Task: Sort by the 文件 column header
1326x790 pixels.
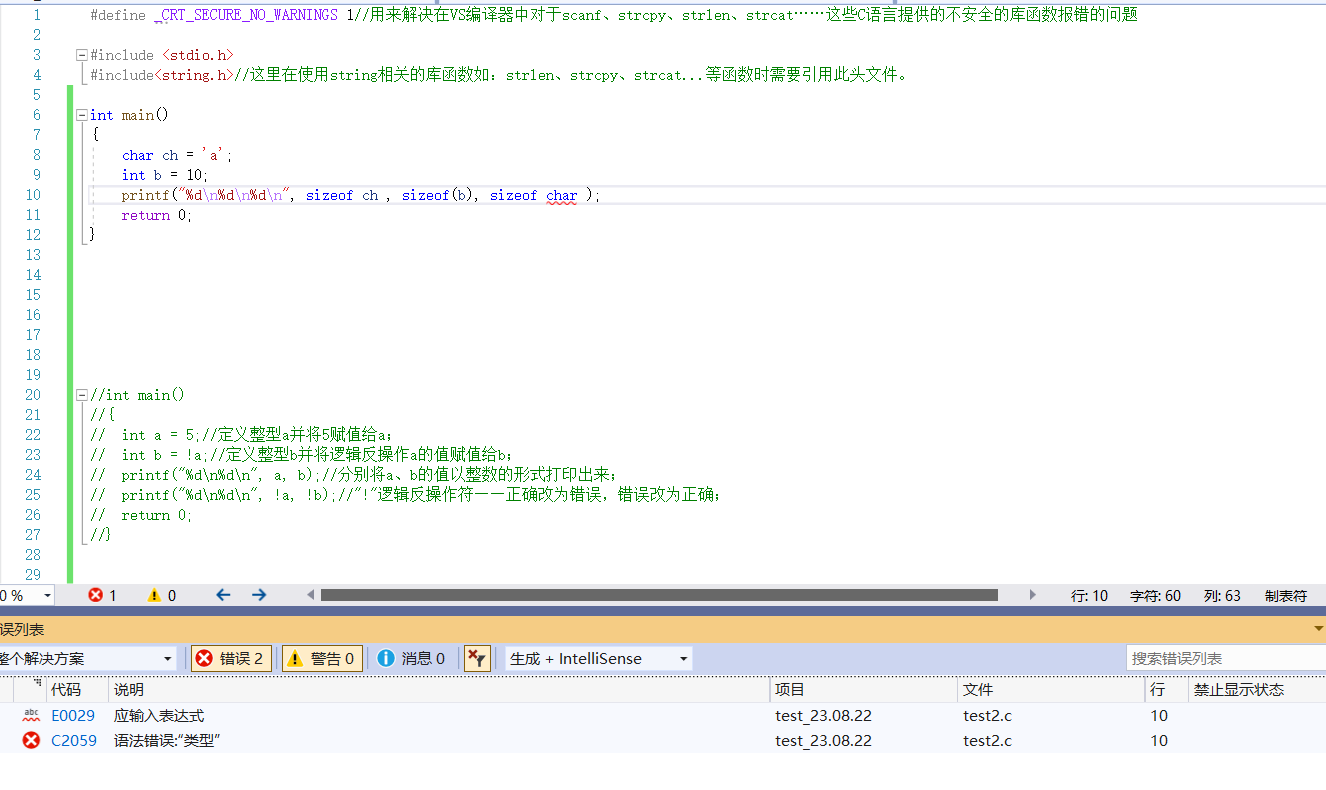Action: coord(1051,689)
